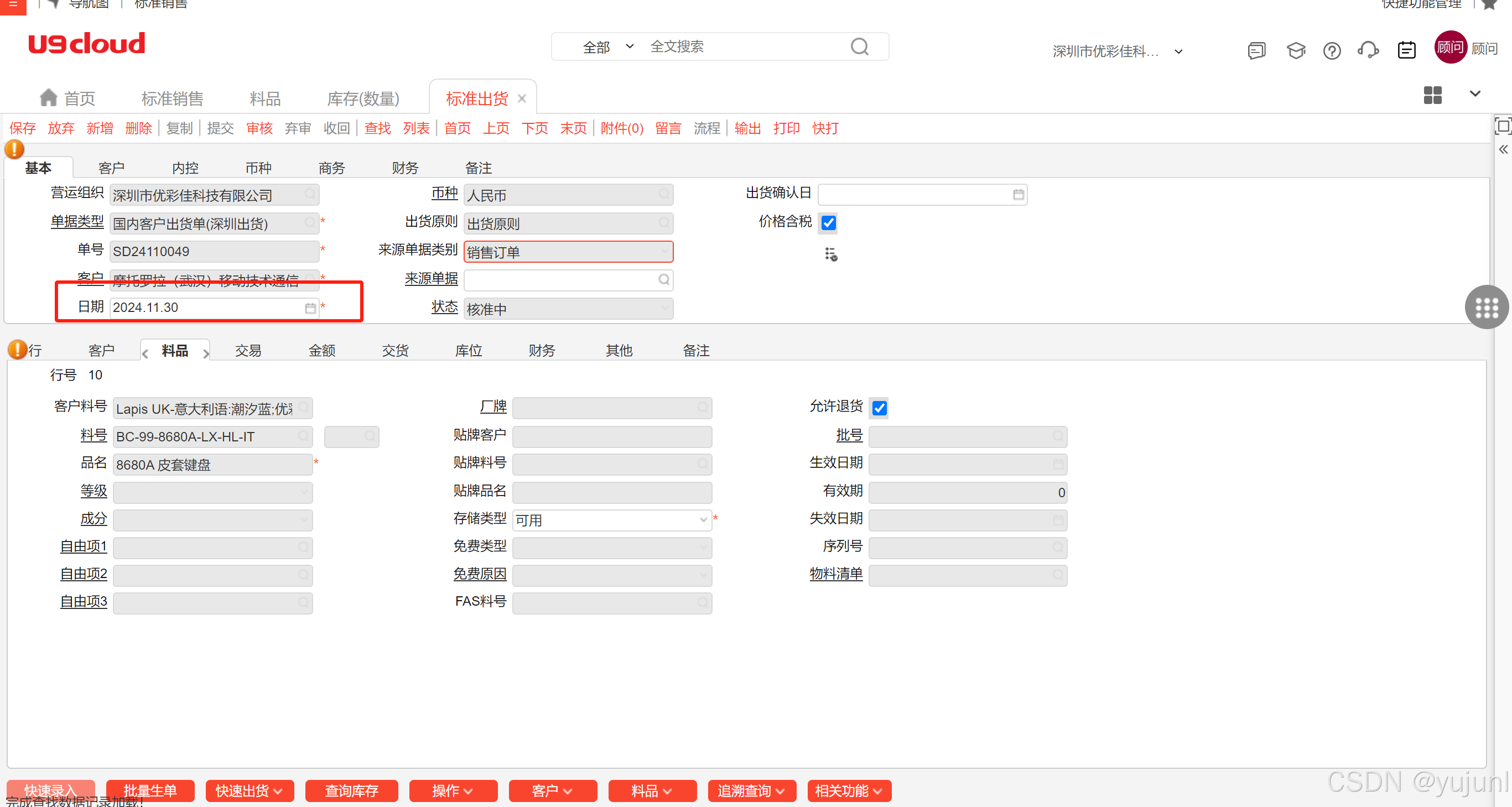1512x807 pixels.
Task: Toggle the 价格含税 checkbox
Action: click(x=828, y=223)
